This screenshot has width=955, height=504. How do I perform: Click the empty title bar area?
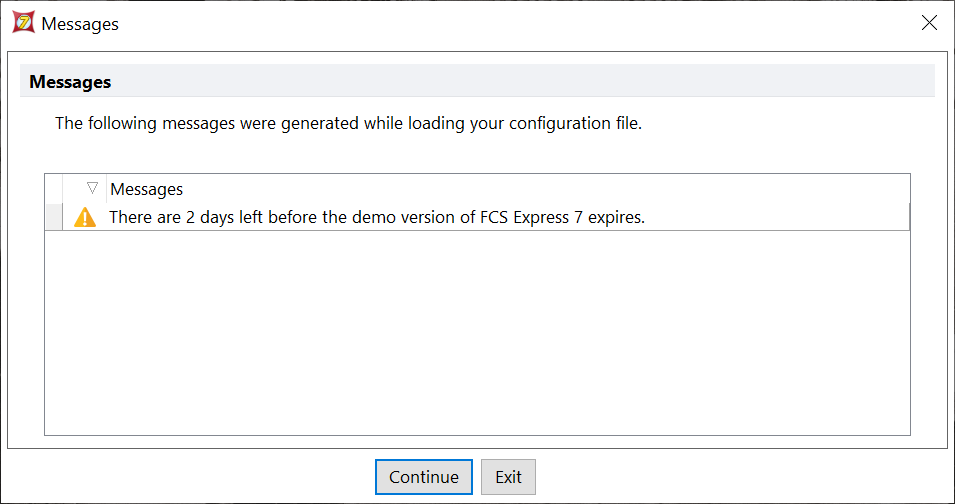(x=500, y=24)
